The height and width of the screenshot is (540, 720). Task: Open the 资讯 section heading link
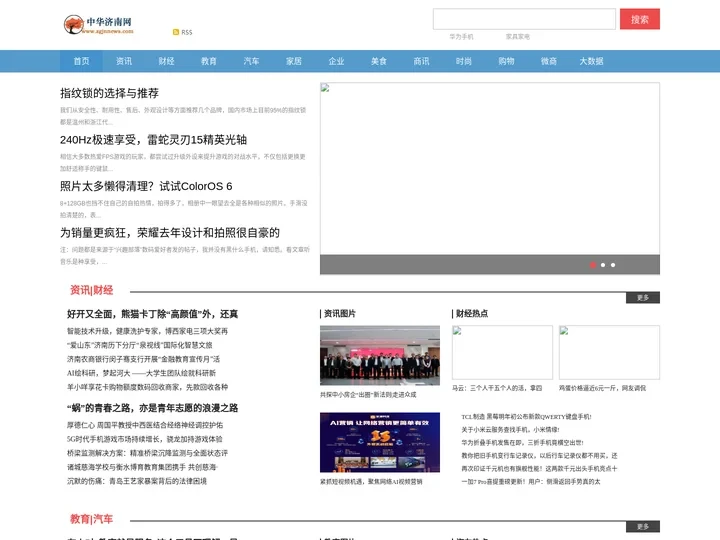[x=80, y=290]
